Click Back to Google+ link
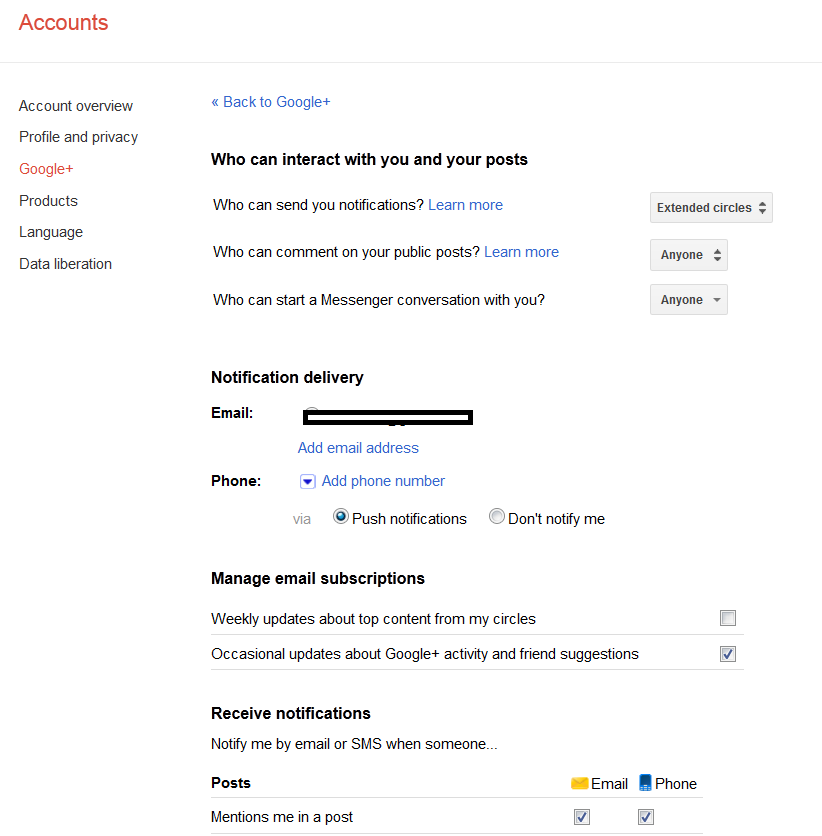The image size is (822, 836). click(x=271, y=102)
